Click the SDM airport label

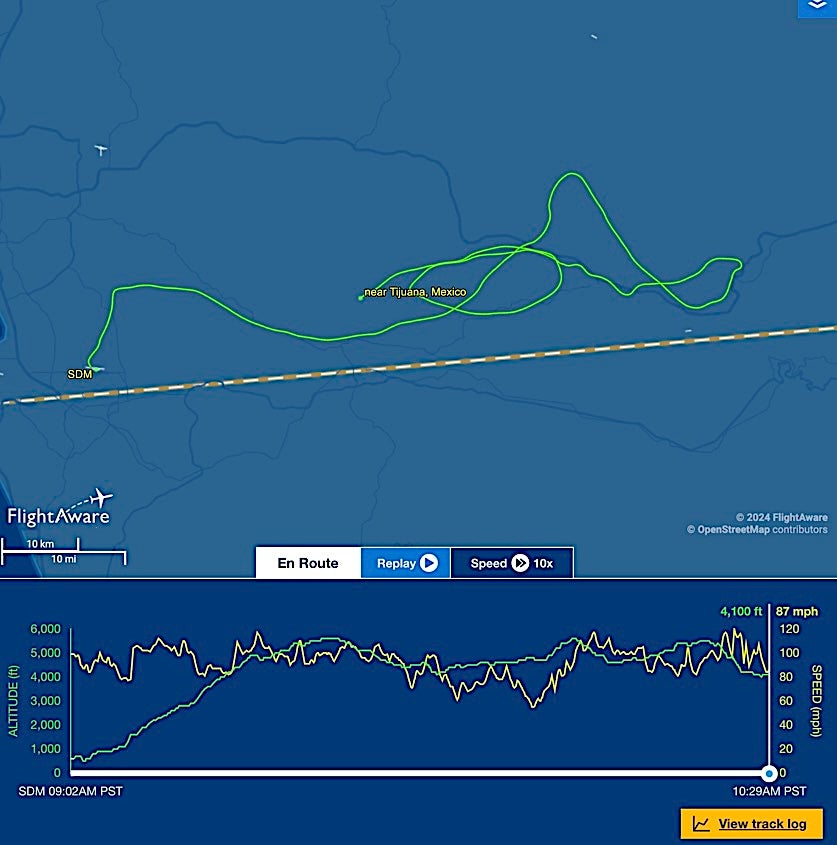80,374
